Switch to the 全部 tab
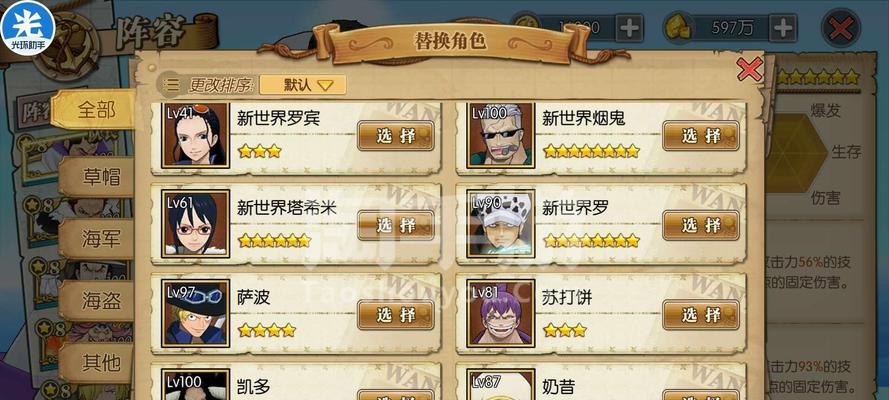The height and width of the screenshot is (400, 889). click(x=95, y=110)
